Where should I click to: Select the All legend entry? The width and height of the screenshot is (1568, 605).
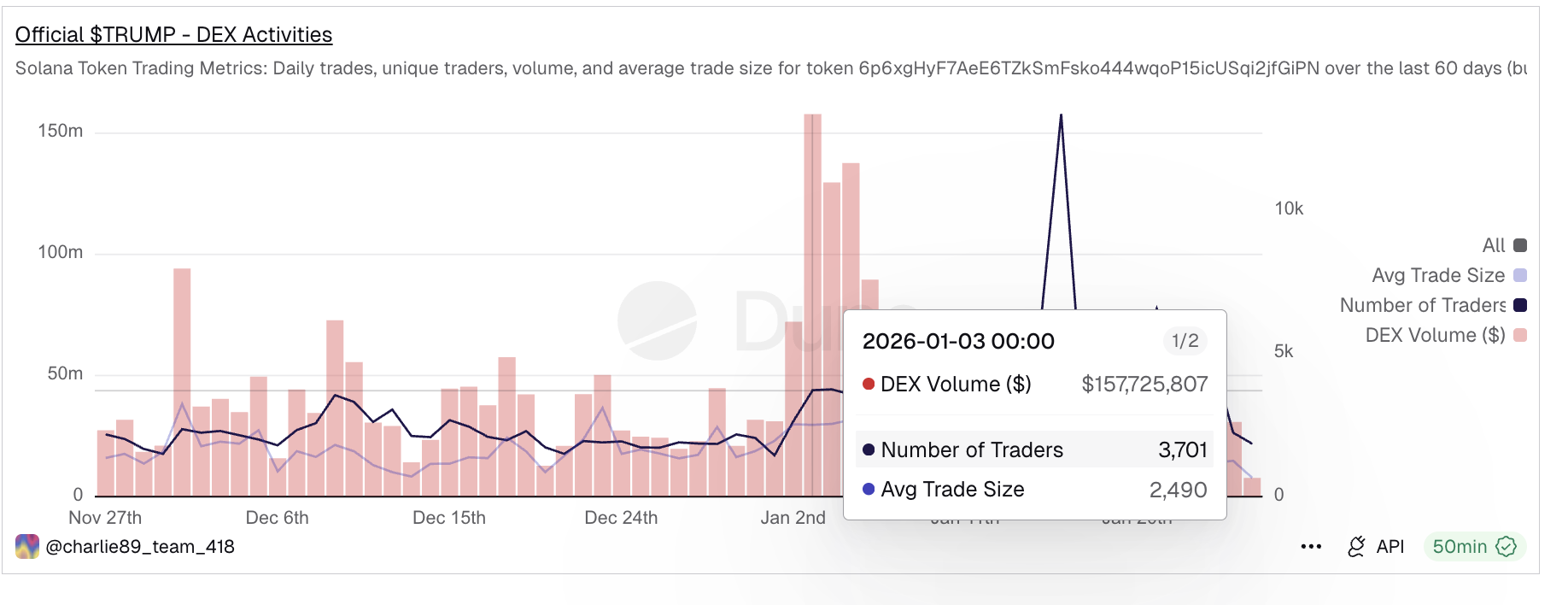pyautogui.click(x=1494, y=245)
